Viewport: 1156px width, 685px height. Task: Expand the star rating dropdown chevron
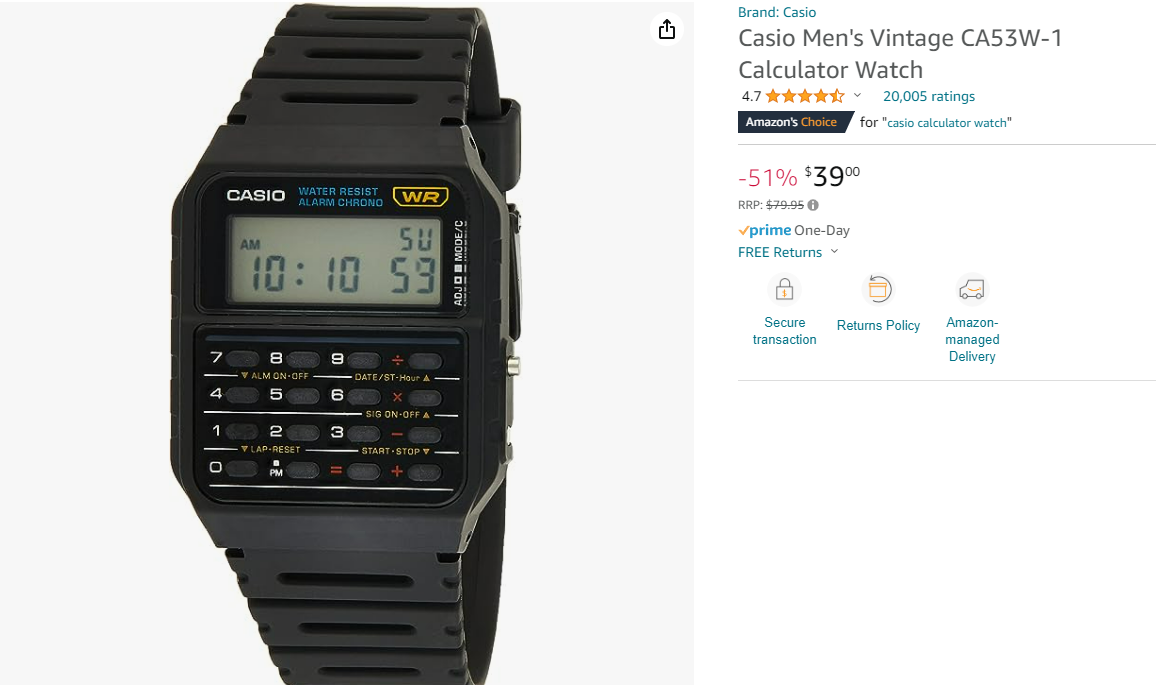[x=857, y=95]
